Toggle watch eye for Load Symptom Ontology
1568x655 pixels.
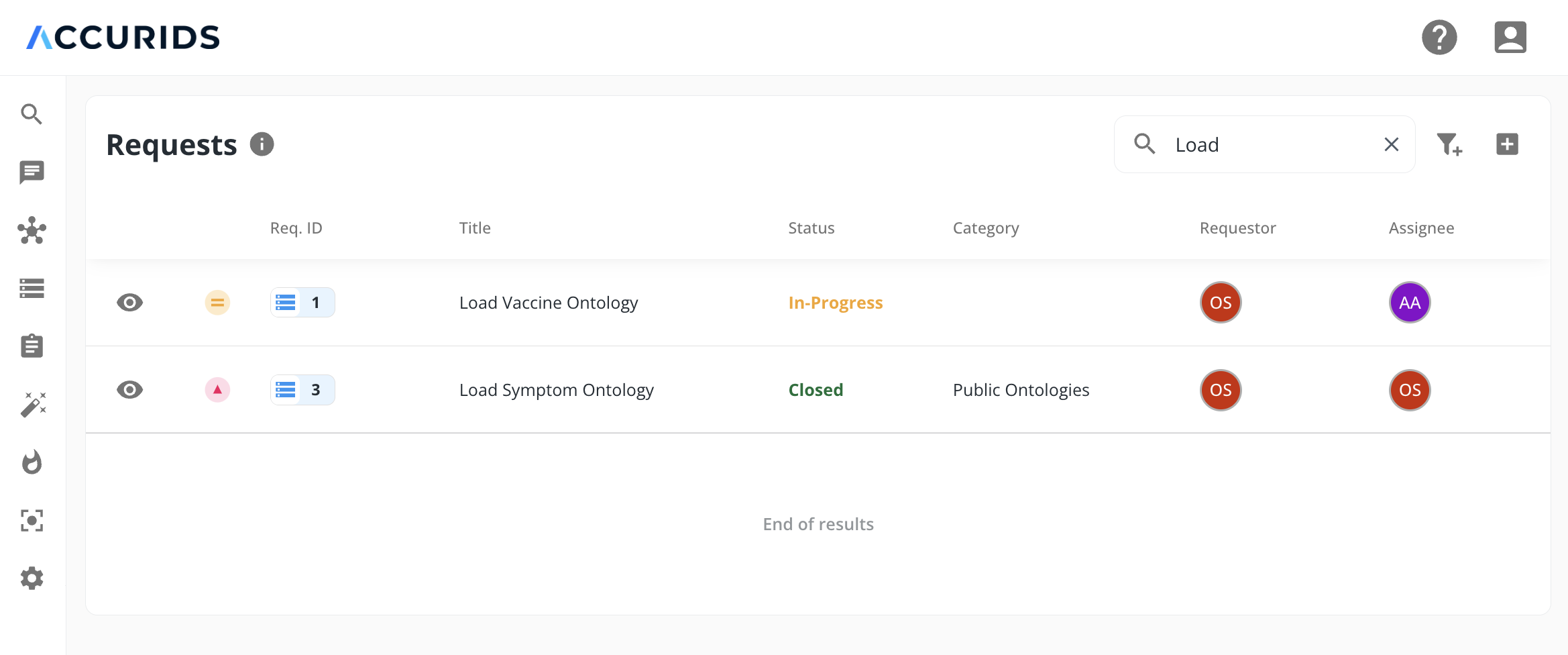point(129,390)
